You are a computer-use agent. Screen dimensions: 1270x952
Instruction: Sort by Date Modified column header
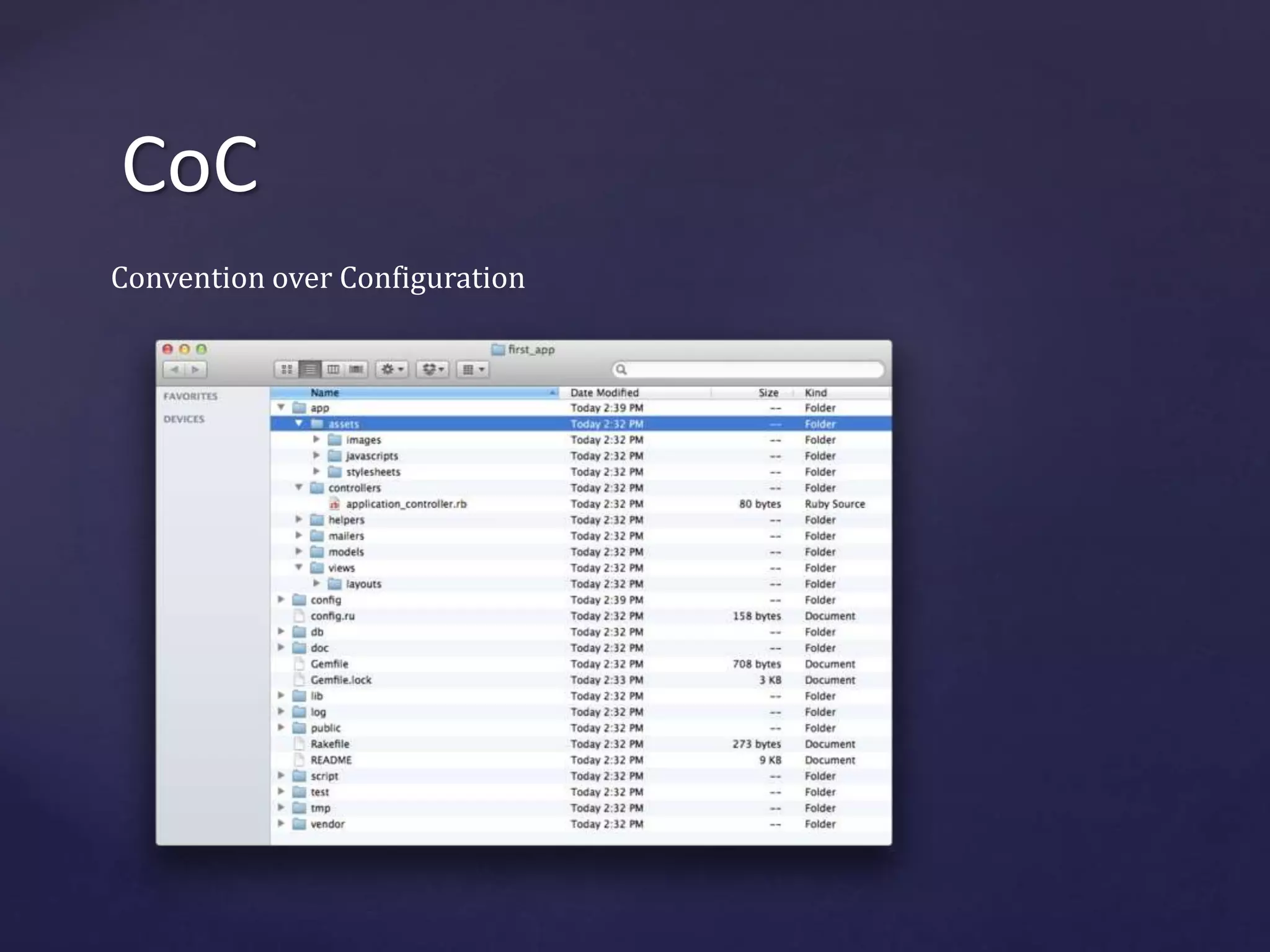tap(635, 392)
